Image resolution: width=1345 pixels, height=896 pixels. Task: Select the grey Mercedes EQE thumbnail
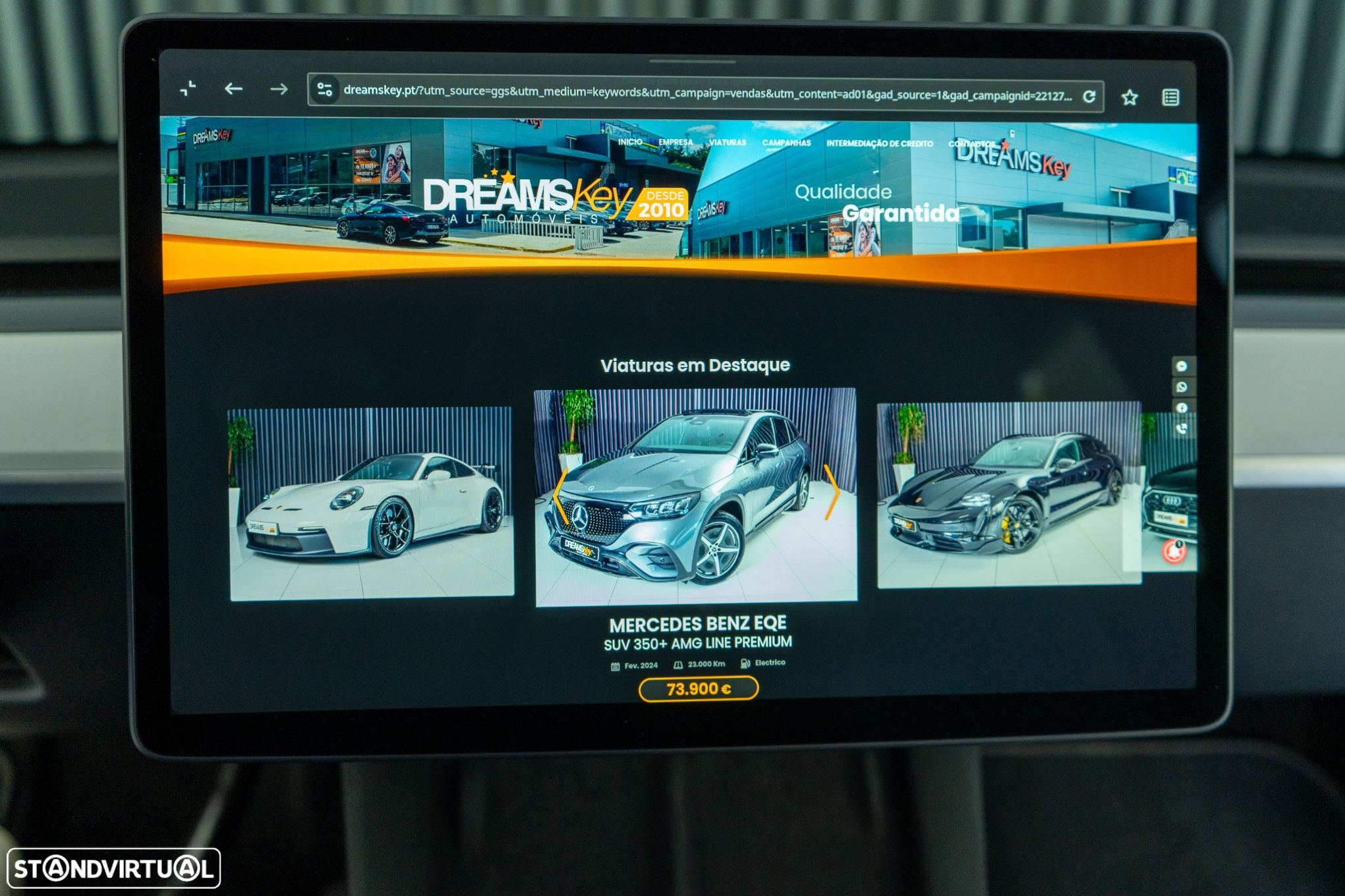[696, 497]
